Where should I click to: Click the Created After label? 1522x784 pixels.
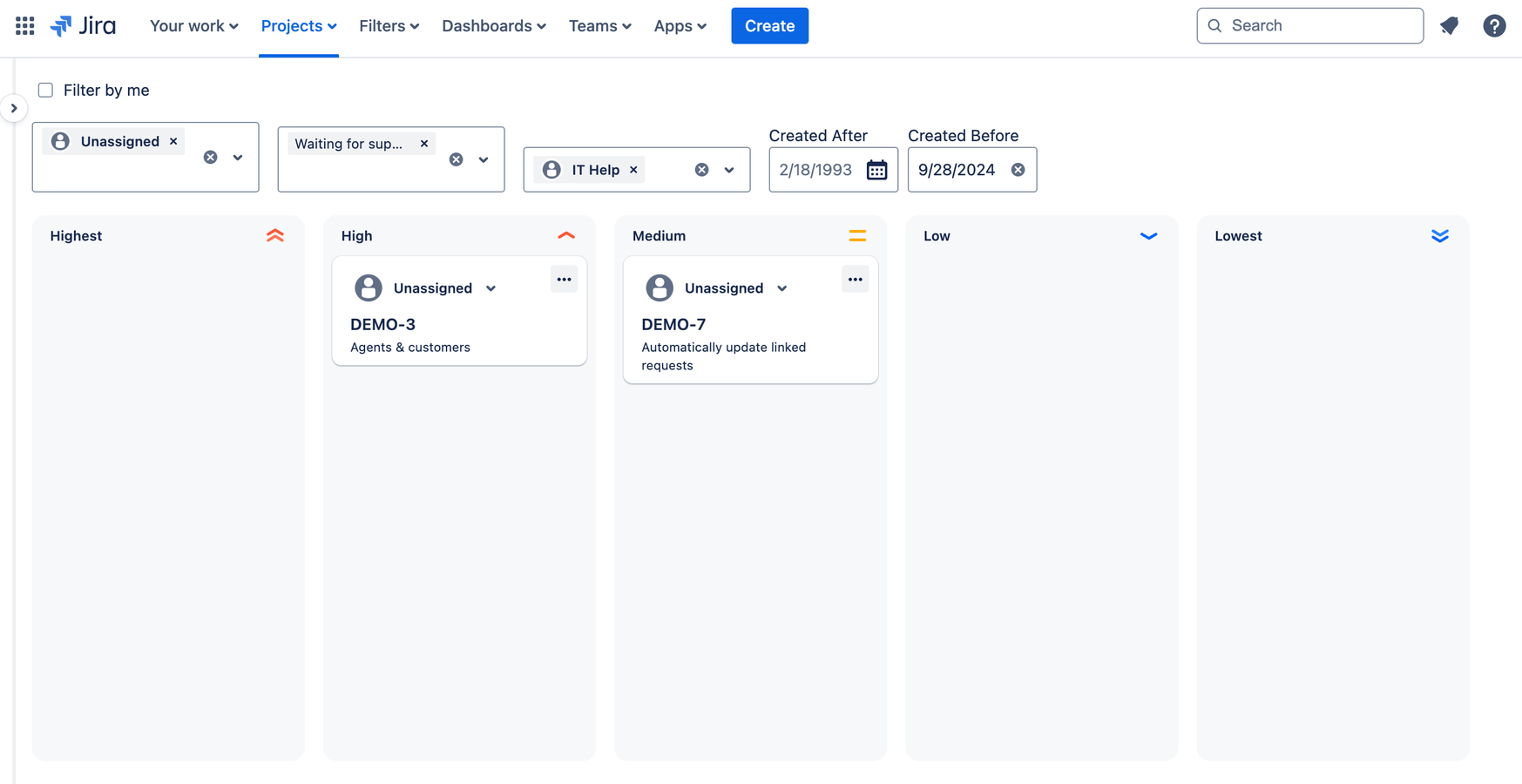pos(818,136)
